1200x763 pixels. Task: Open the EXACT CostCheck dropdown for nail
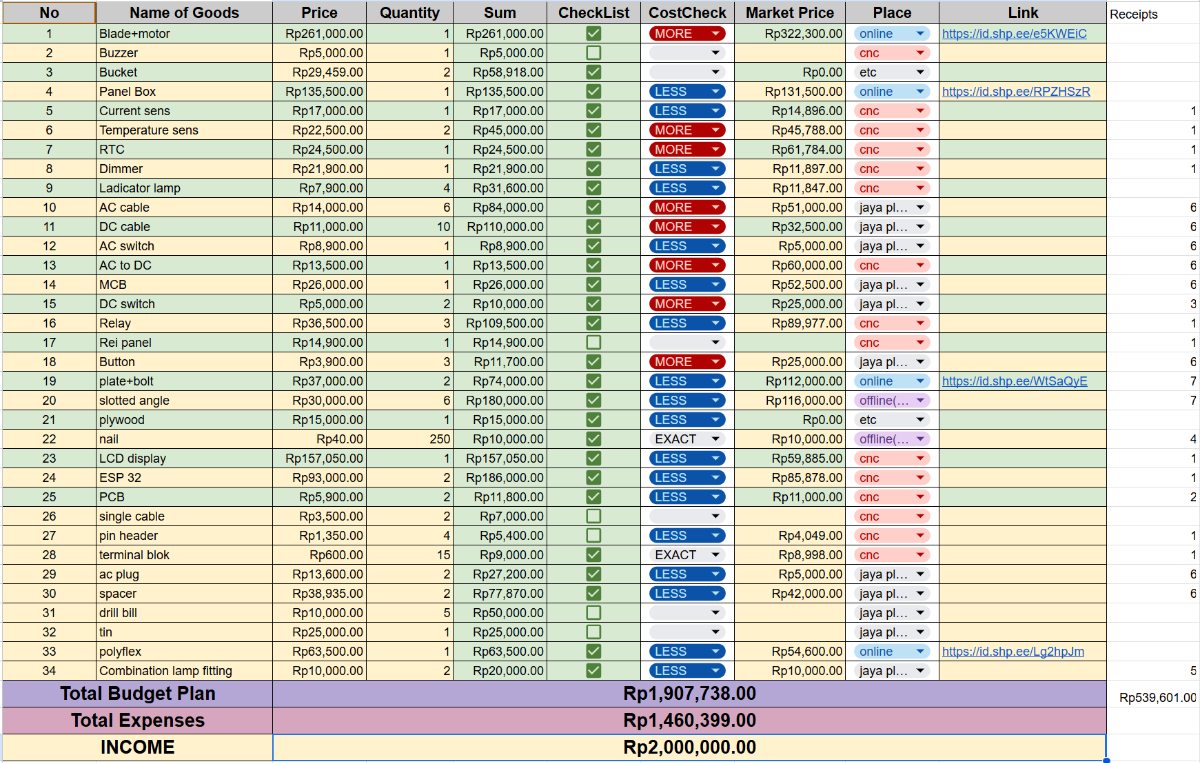(x=715, y=439)
